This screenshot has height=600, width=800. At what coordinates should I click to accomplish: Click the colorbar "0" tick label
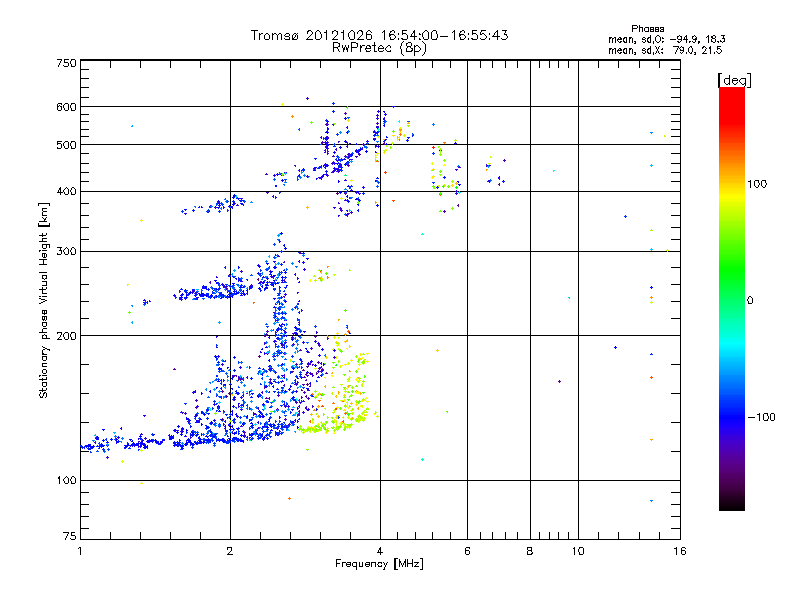click(750, 300)
